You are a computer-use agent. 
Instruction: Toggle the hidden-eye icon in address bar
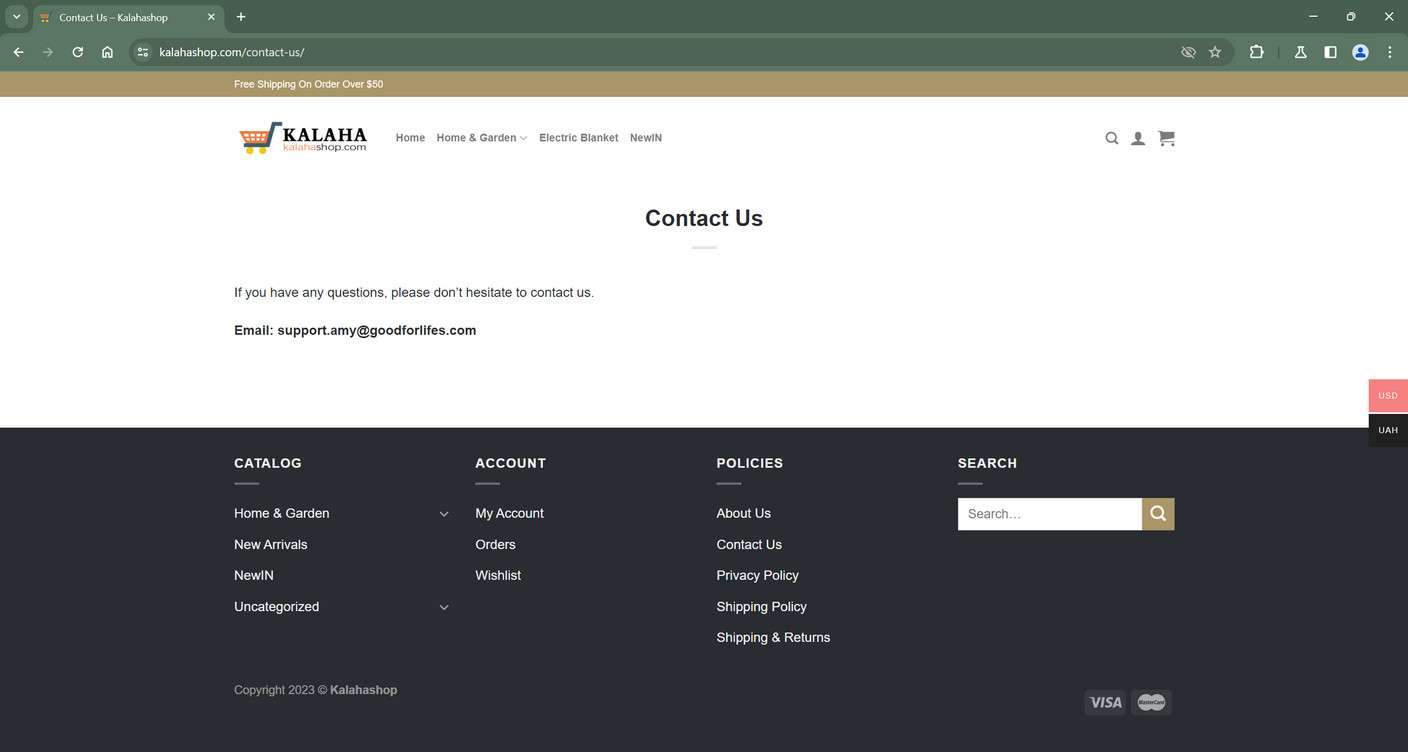click(x=1186, y=50)
